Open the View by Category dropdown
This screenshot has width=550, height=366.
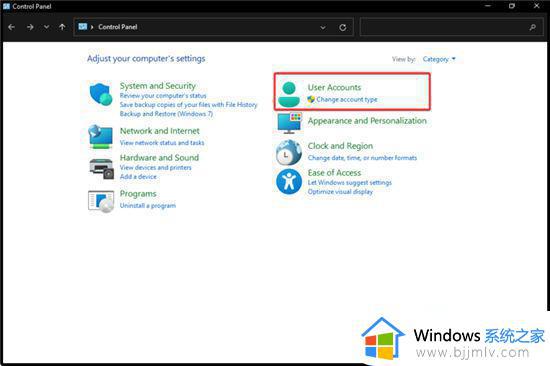click(439, 59)
